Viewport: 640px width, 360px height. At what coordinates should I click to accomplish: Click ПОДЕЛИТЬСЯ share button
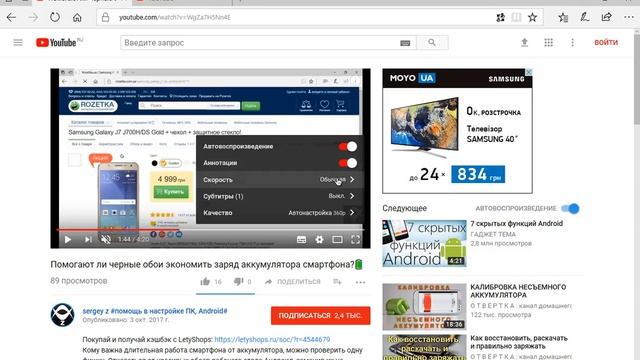pos(293,282)
